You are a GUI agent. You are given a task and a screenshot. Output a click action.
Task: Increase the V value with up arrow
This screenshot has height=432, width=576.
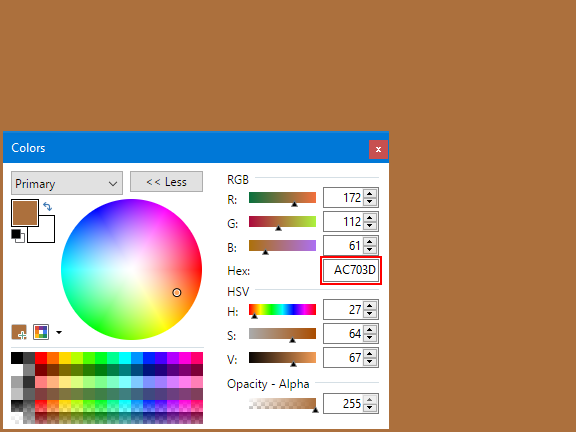370,353
